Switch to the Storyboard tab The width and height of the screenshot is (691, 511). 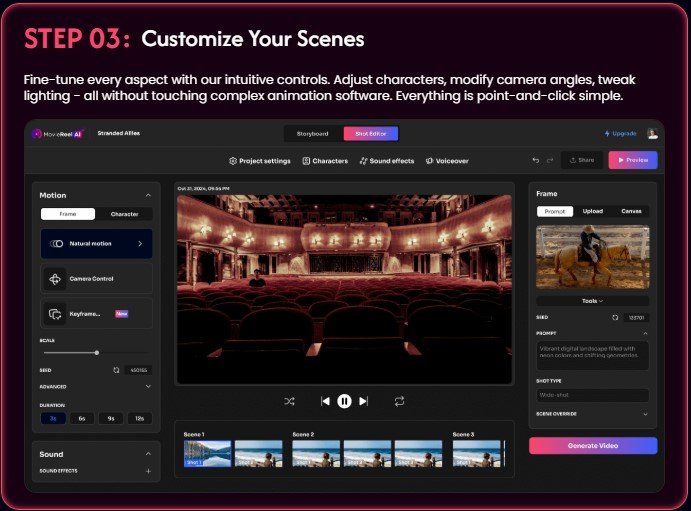pyautogui.click(x=313, y=133)
